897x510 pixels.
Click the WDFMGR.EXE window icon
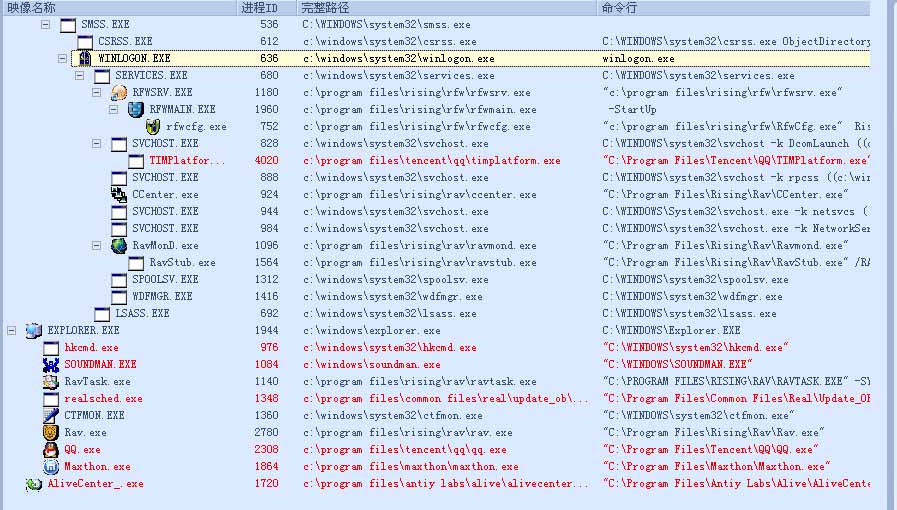tap(119, 297)
